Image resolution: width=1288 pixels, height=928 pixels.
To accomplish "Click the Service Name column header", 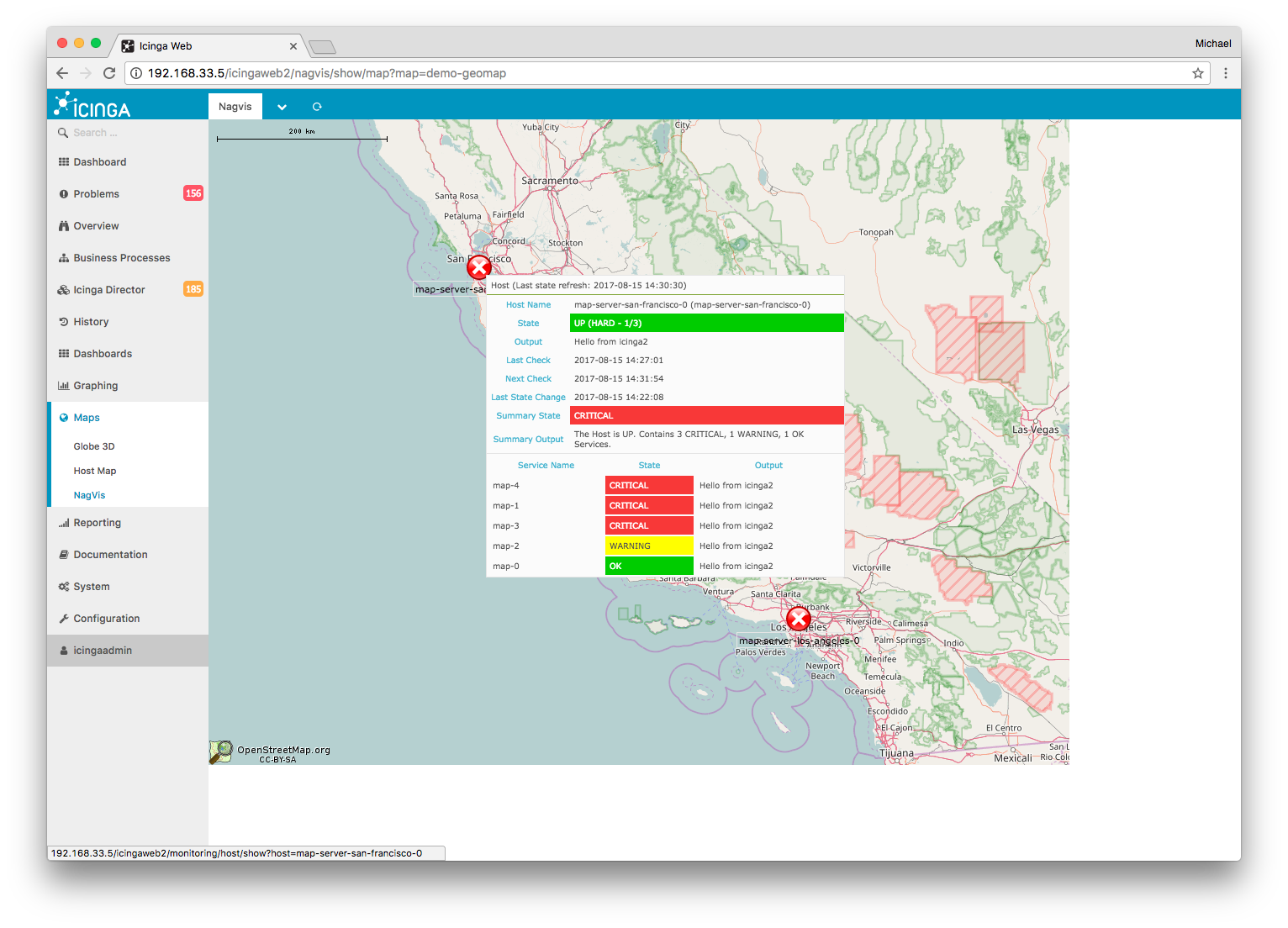I will tap(546, 465).
